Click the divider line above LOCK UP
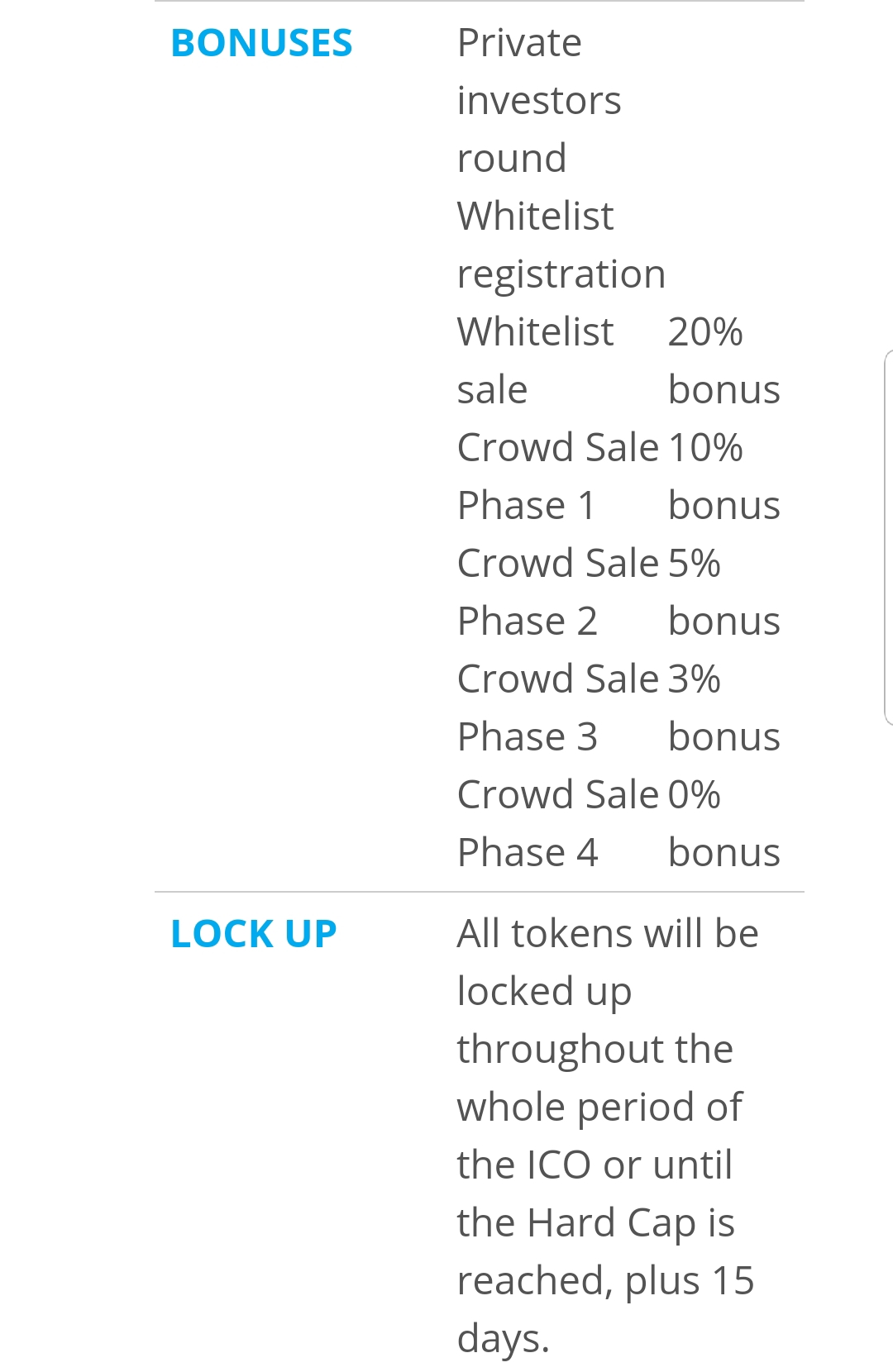 pyautogui.click(x=480, y=892)
